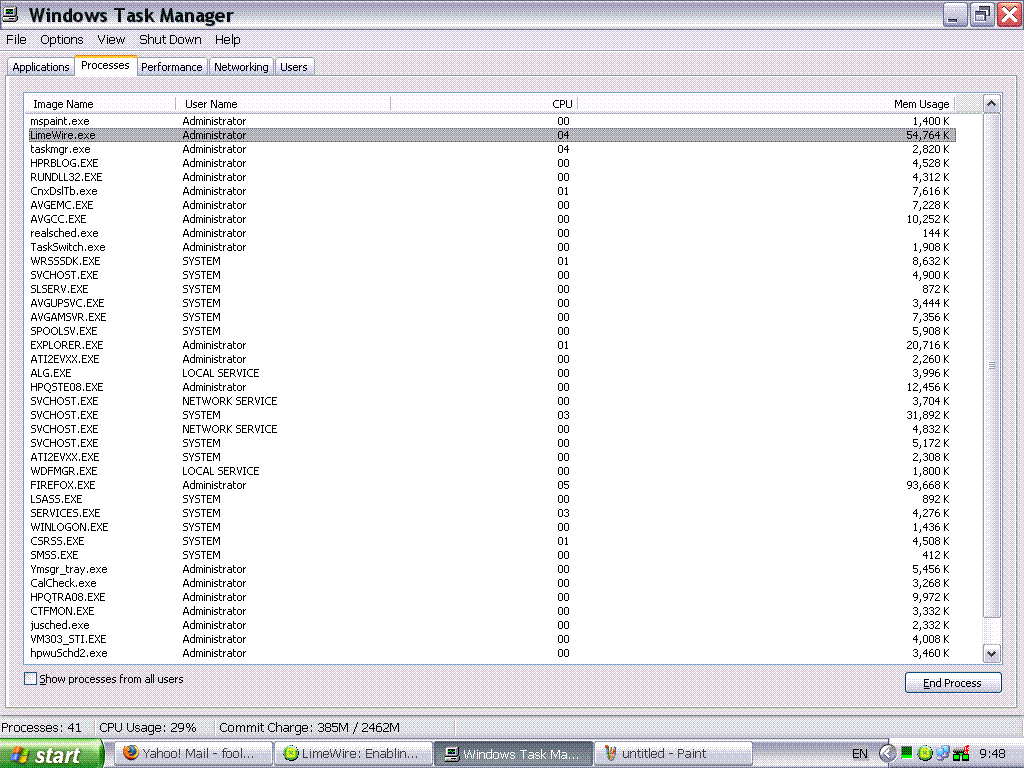This screenshot has height=768, width=1024.
Task: Select the SERVICES.EXE process
Action: 65,513
